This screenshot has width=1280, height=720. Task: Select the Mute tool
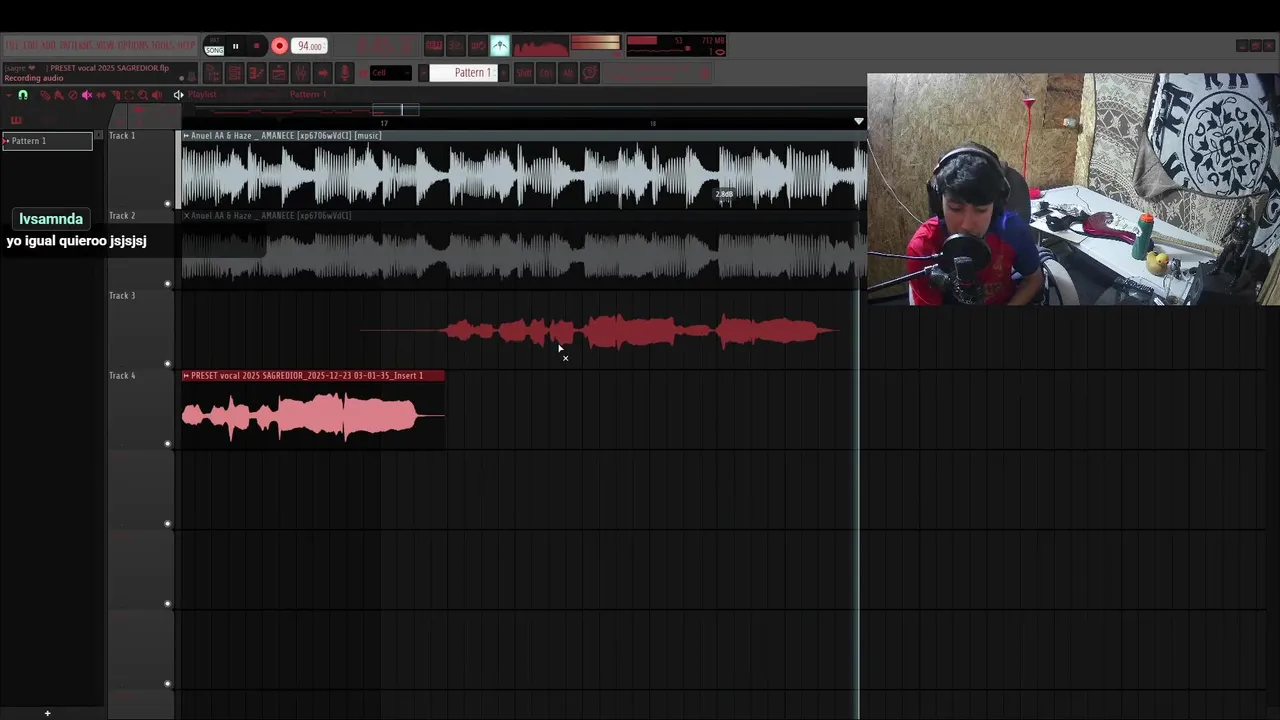pos(87,95)
